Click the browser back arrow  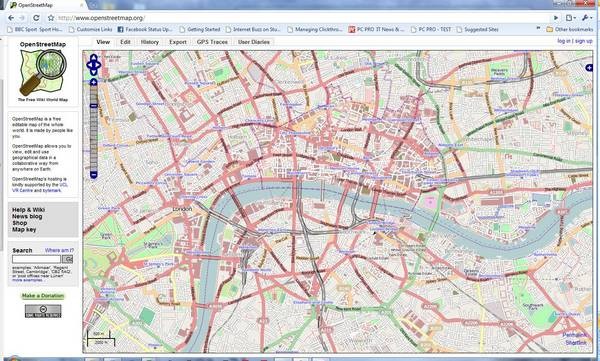(11, 18)
